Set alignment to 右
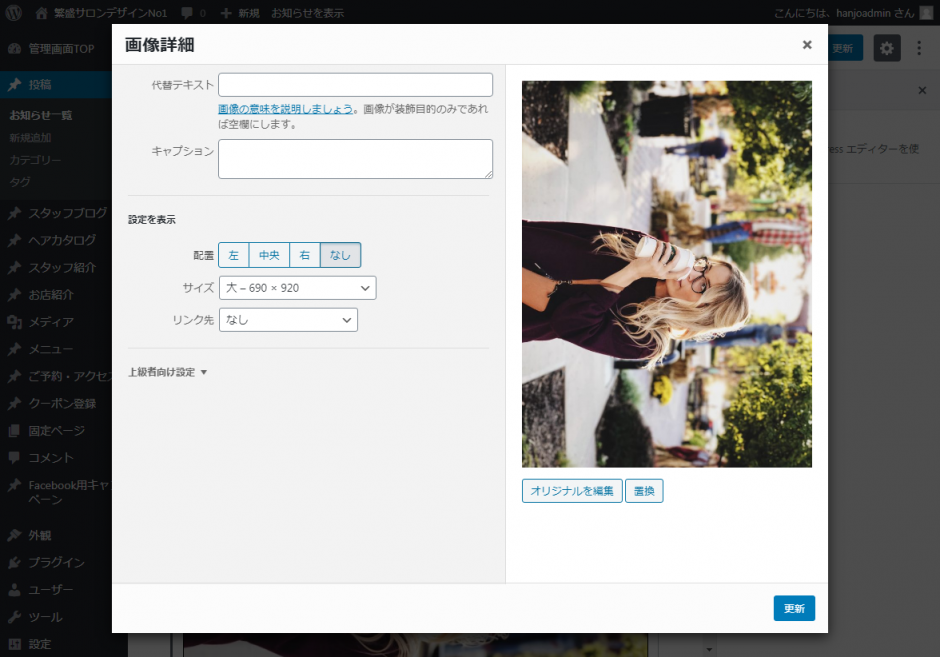This screenshot has width=940, height=657. (x=305, y=255)
